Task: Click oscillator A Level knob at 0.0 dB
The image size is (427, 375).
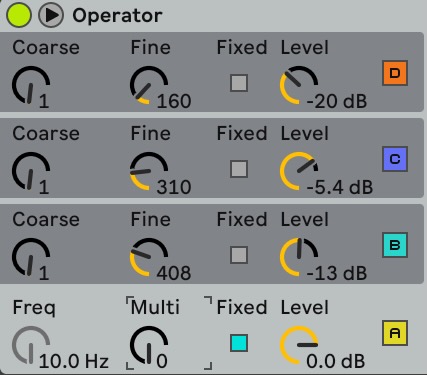Action: point(299,345)
